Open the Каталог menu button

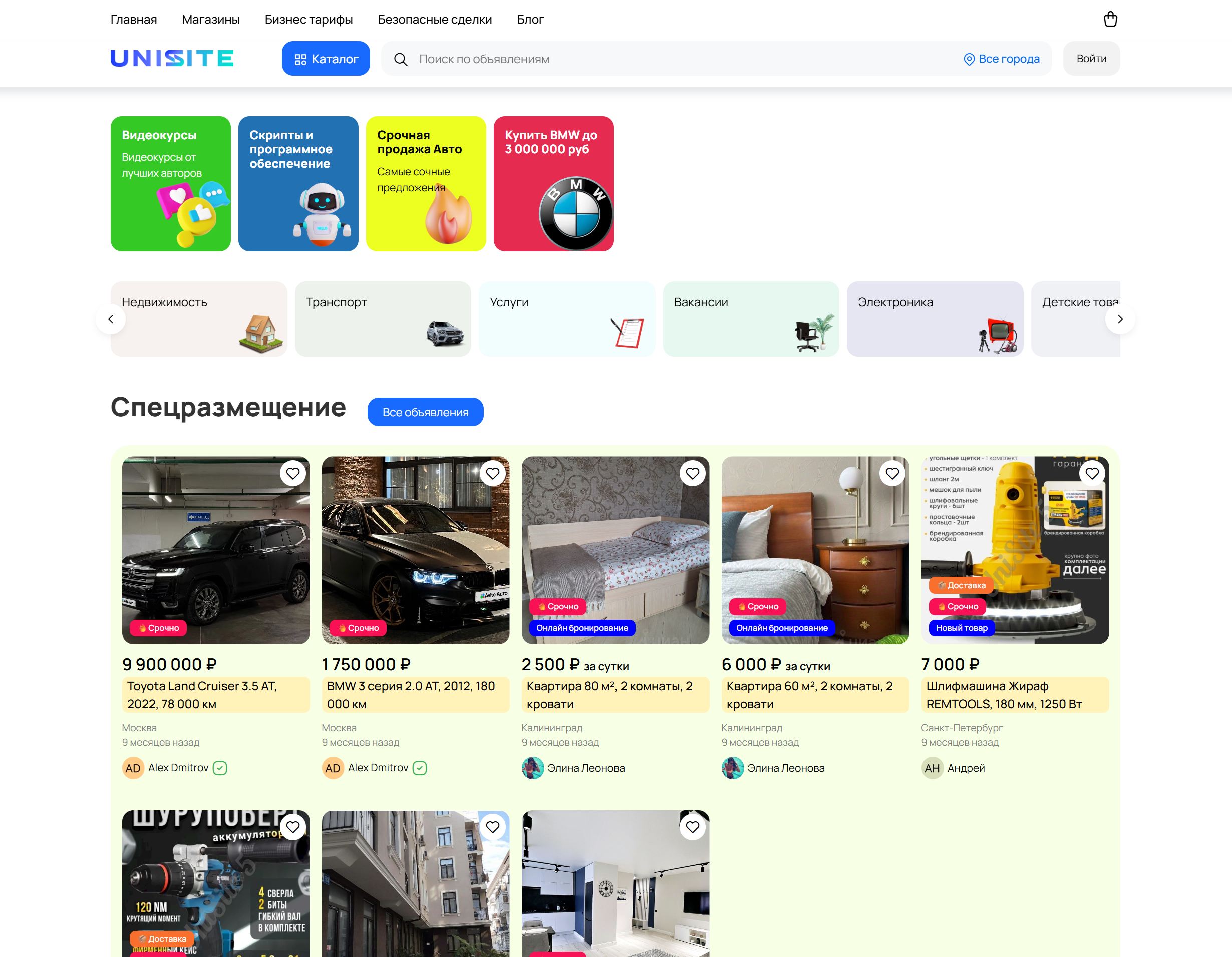pyautogui.click(x=326, y=59)
